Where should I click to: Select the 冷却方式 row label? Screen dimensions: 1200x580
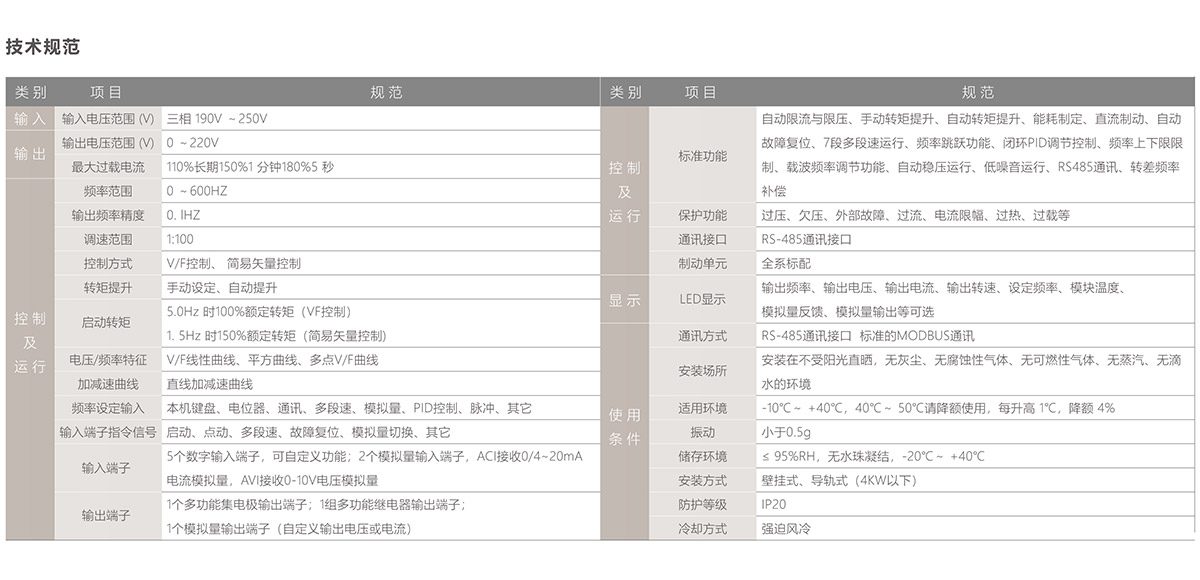pos(702,529)
